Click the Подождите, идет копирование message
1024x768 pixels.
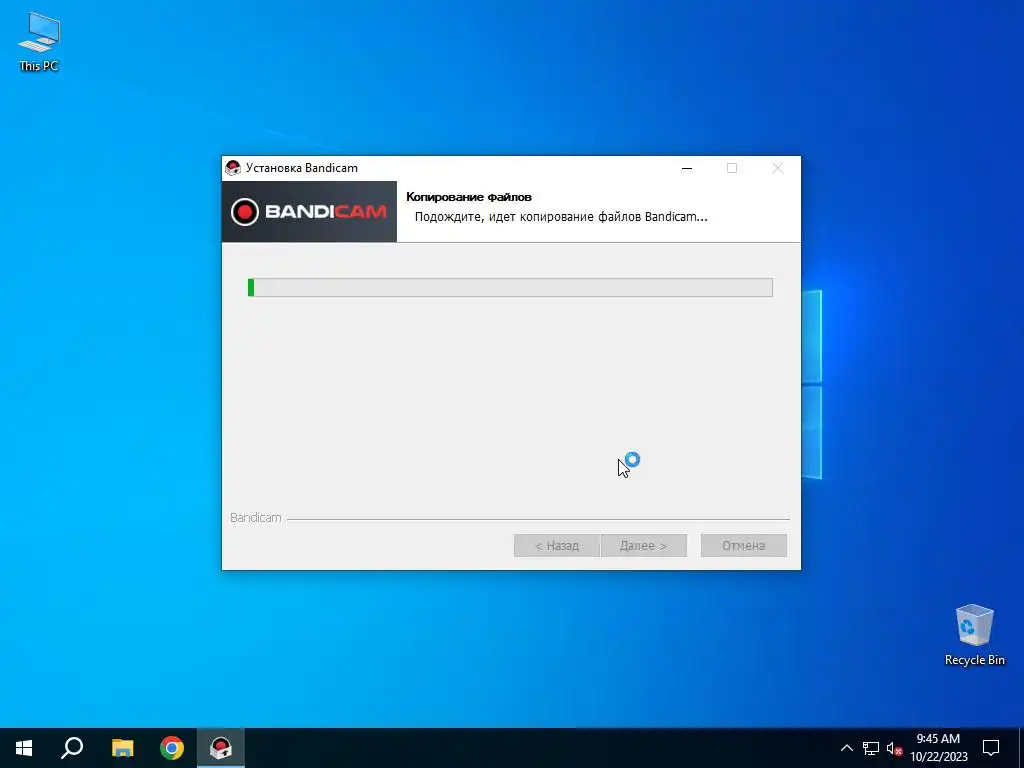(561, 217)
